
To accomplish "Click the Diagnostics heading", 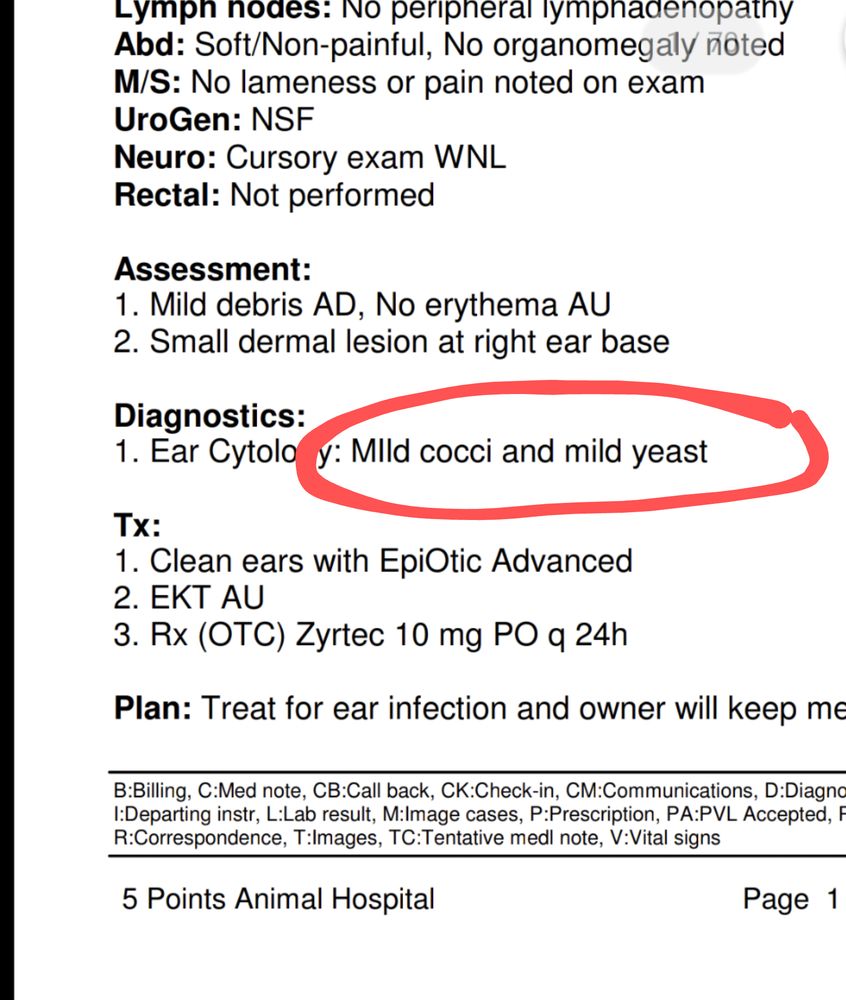I will [210, 415].
